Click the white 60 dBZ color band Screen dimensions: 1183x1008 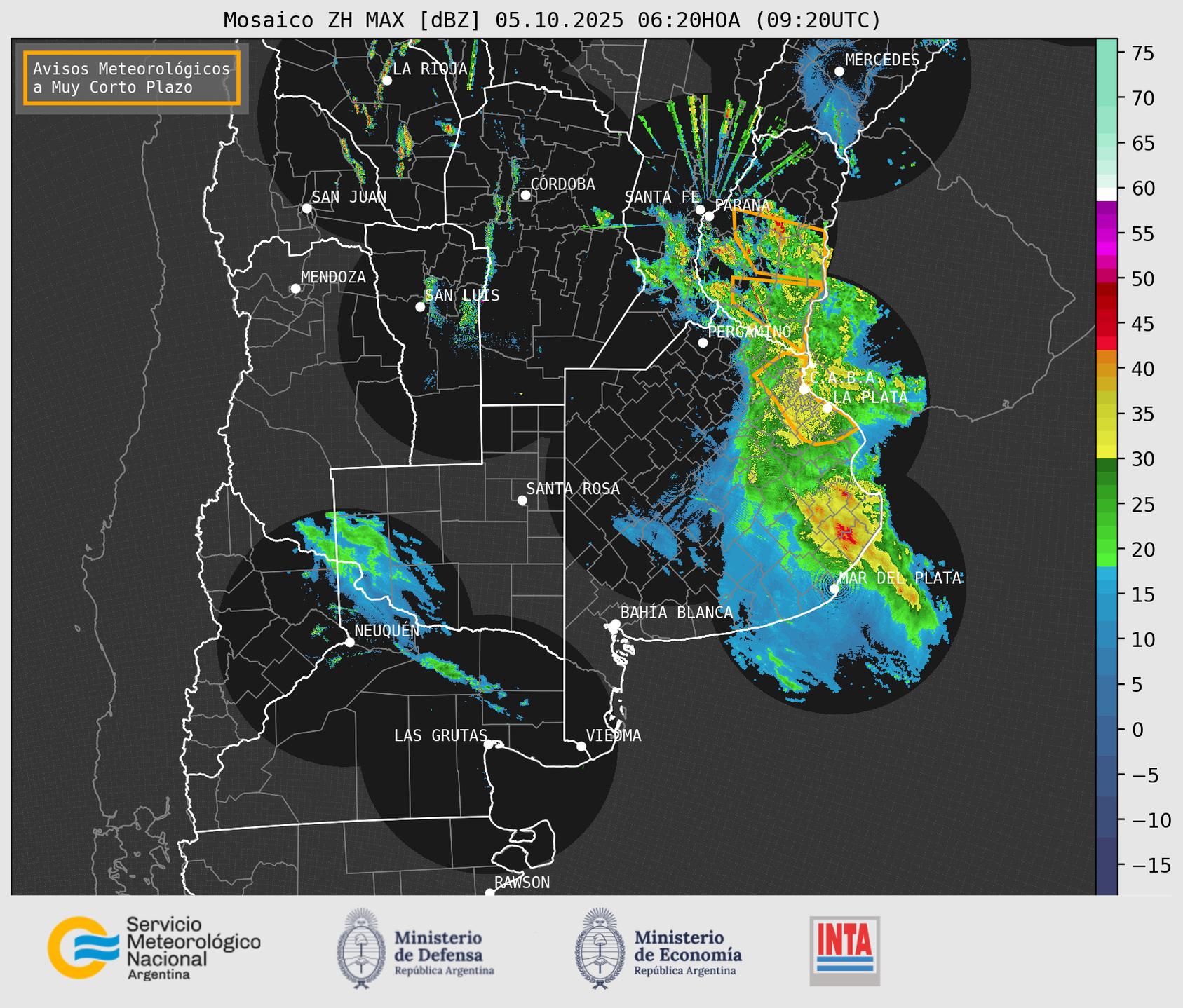pos(1107,194)
